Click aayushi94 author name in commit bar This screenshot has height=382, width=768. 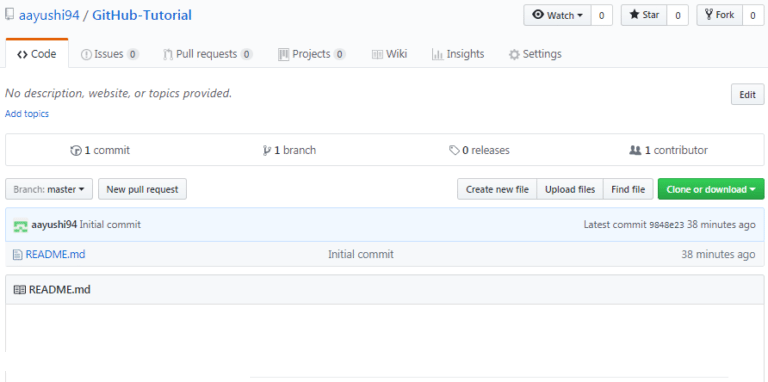coord(54,225)
